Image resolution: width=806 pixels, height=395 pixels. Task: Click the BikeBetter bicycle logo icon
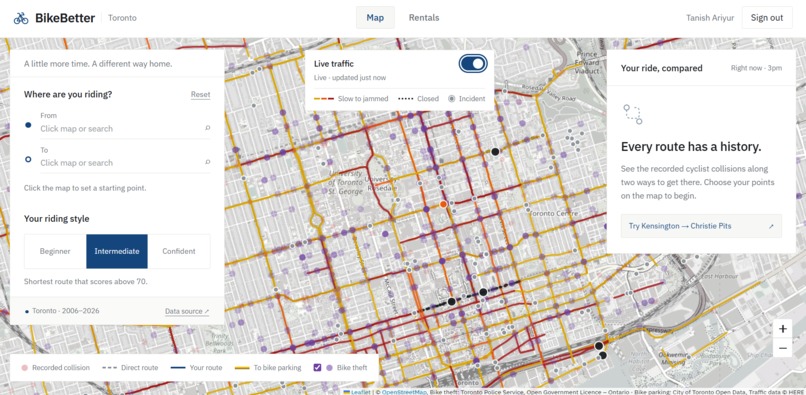click(21, 18)
